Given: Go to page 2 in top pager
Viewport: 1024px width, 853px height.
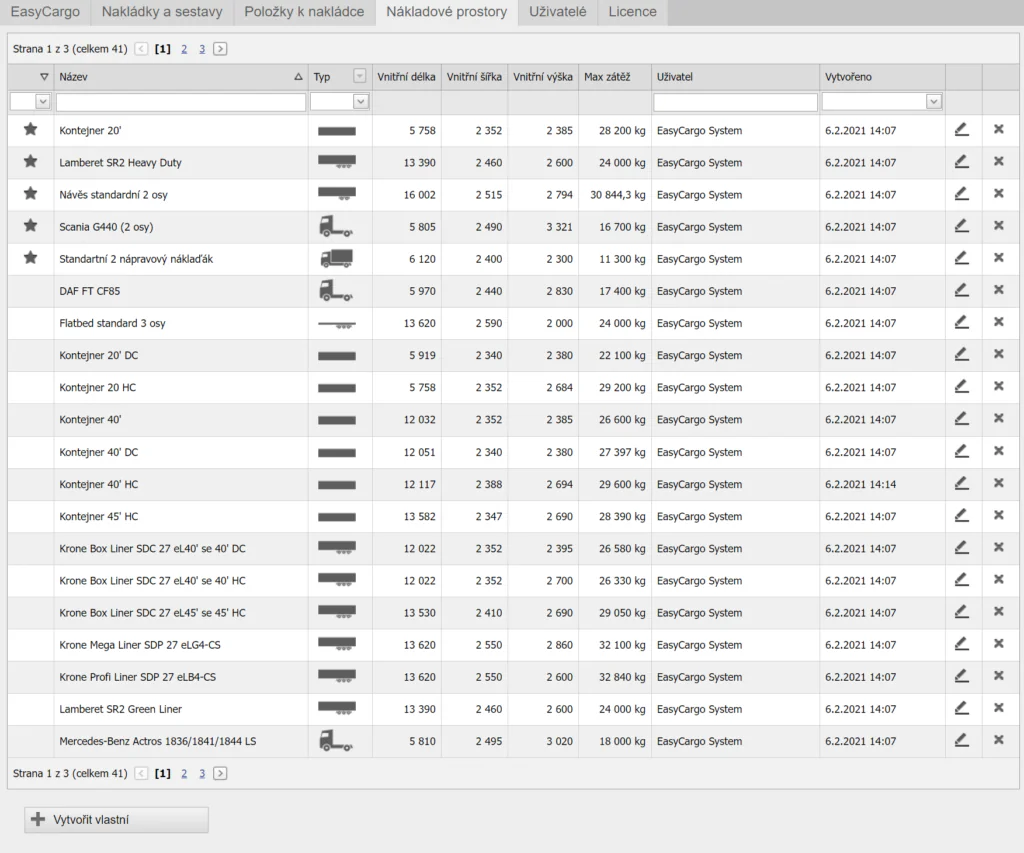Looking at the screenshot, I should (x=184, y=49).
